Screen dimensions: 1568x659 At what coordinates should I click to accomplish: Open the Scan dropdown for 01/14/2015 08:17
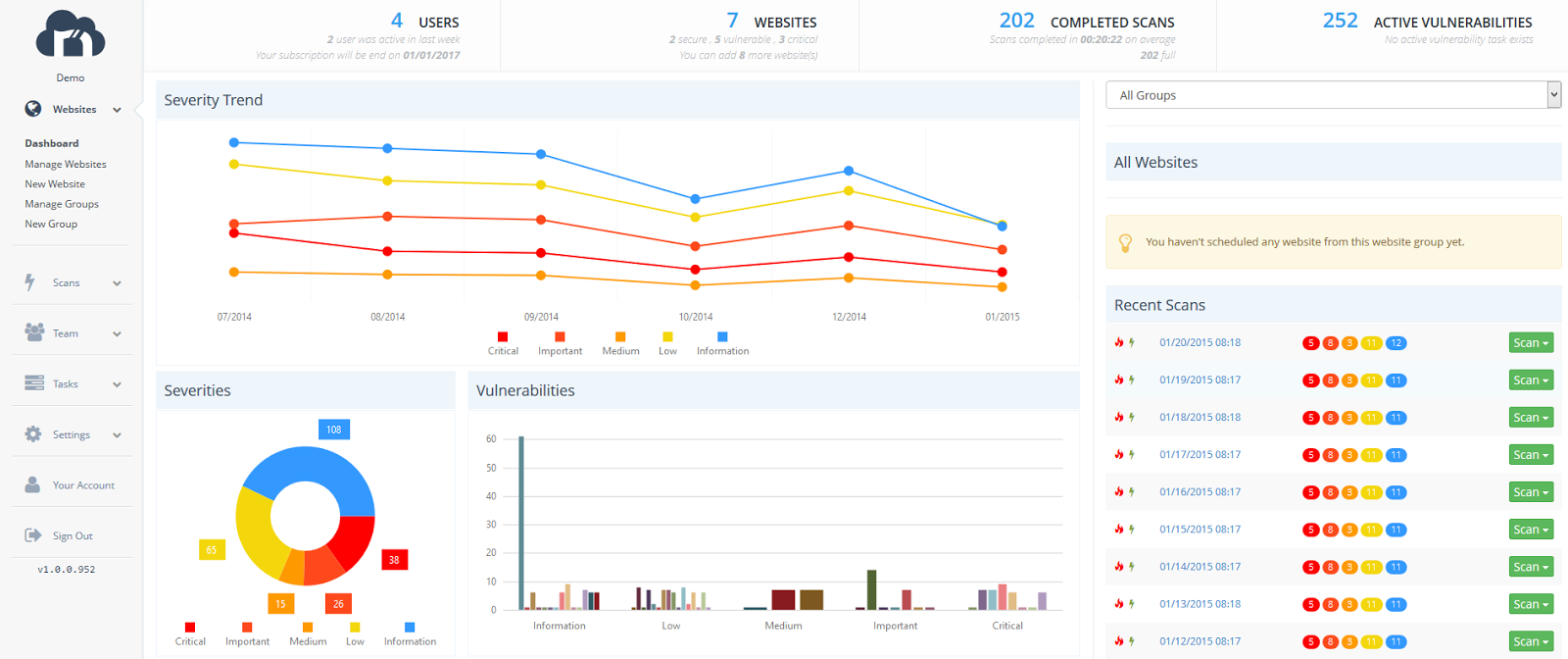click(1531, 566)
